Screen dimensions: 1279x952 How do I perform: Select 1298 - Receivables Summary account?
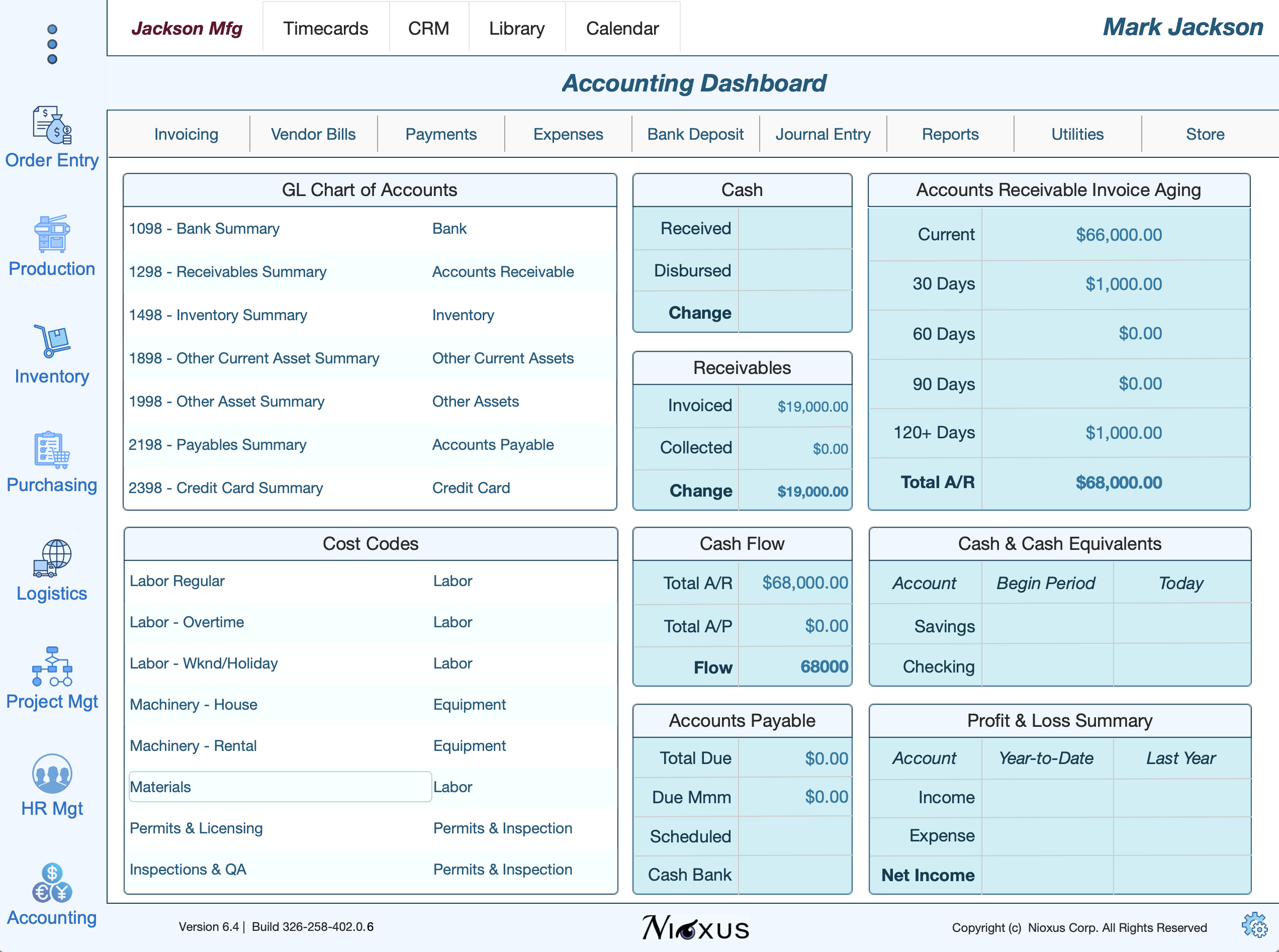pos(228,271)
